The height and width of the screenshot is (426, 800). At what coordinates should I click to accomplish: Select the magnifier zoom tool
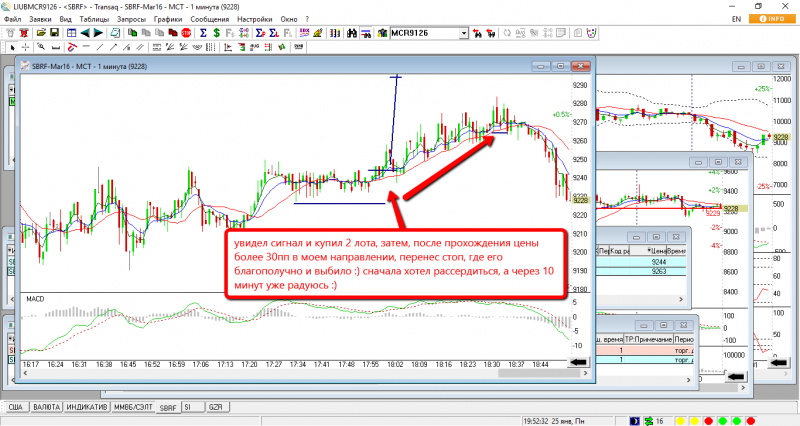click(x=41, y=47)
